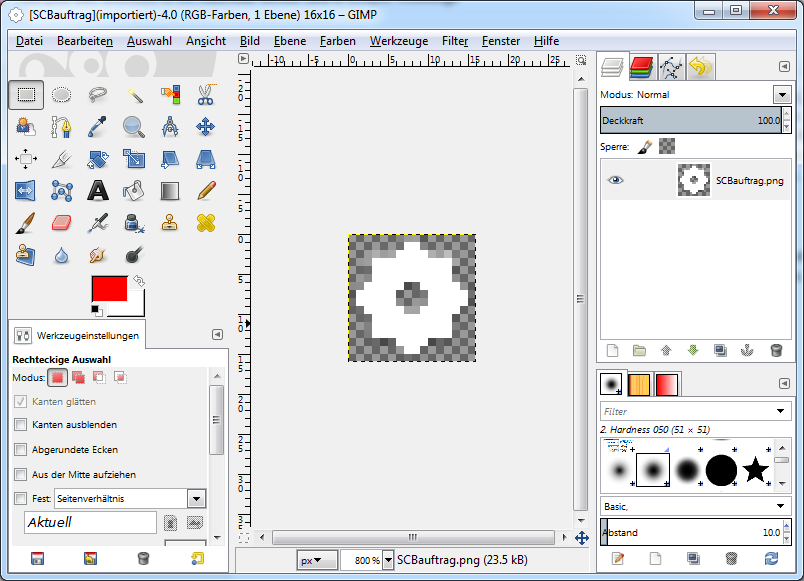Select the Move tool
The height and width of the screenshot is (581, 804).
205,127
